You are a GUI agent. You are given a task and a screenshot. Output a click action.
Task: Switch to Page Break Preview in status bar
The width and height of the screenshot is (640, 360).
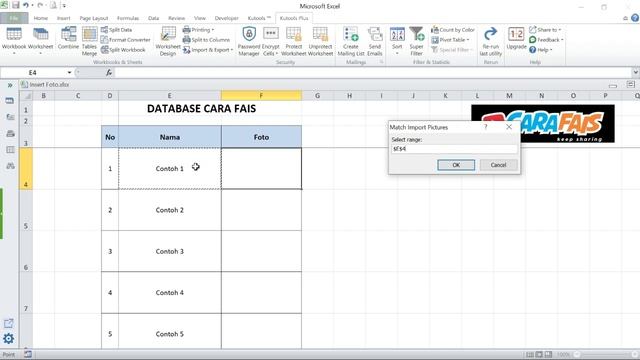548,355
